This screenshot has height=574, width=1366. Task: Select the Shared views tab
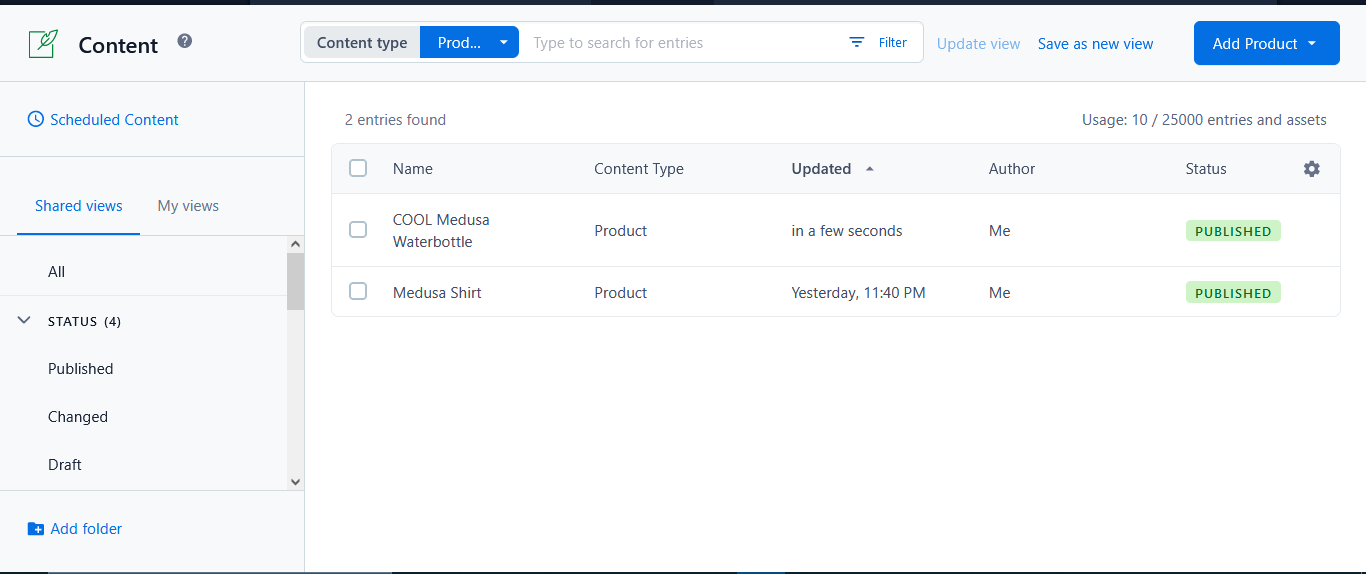pos(79,206)
